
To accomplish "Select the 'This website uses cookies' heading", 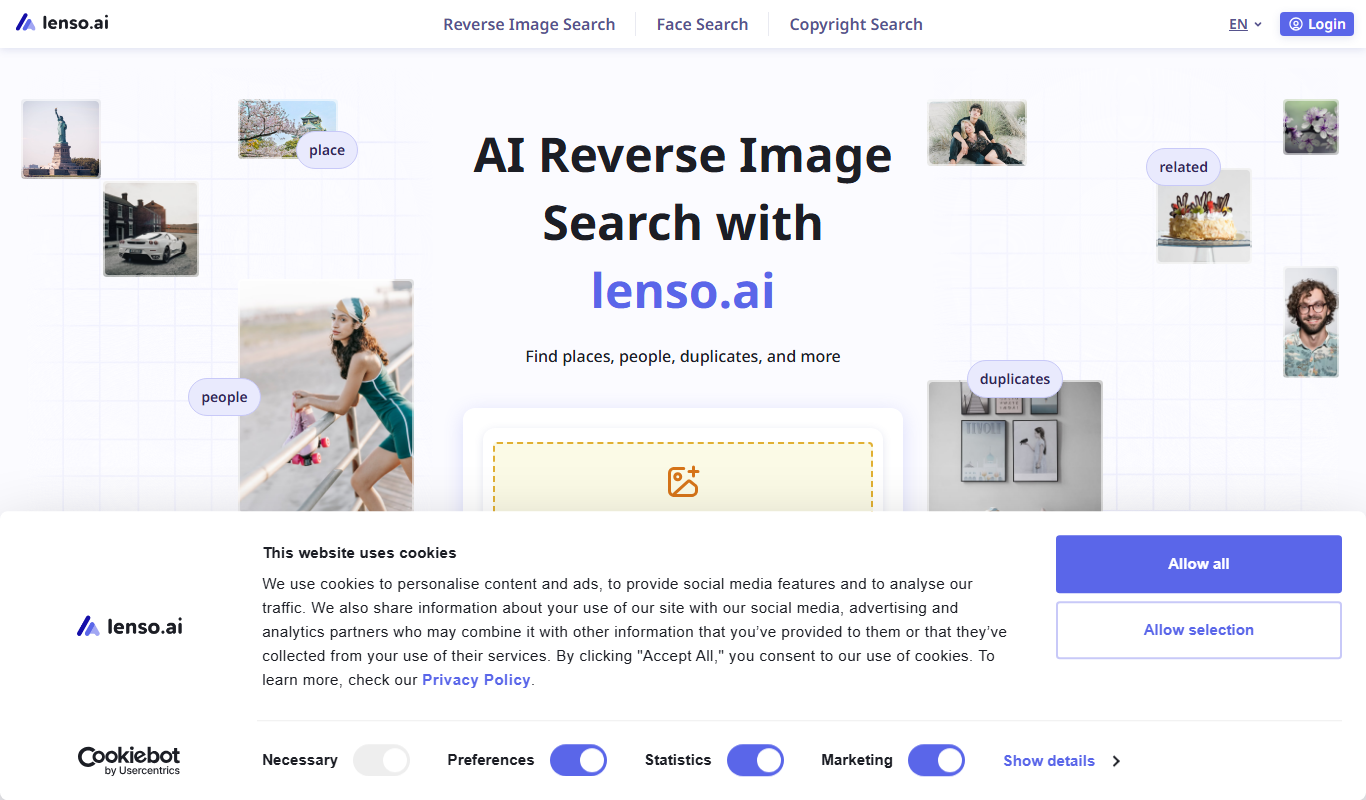I will 359,553.
